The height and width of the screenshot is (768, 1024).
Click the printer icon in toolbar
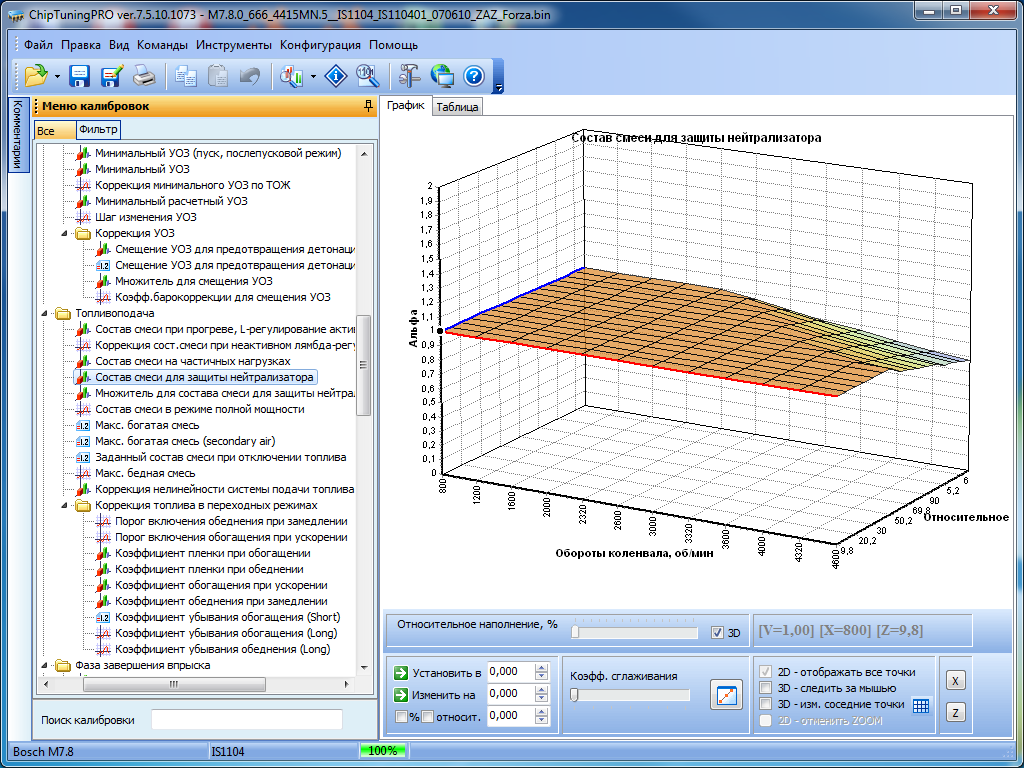click(144, 75)
